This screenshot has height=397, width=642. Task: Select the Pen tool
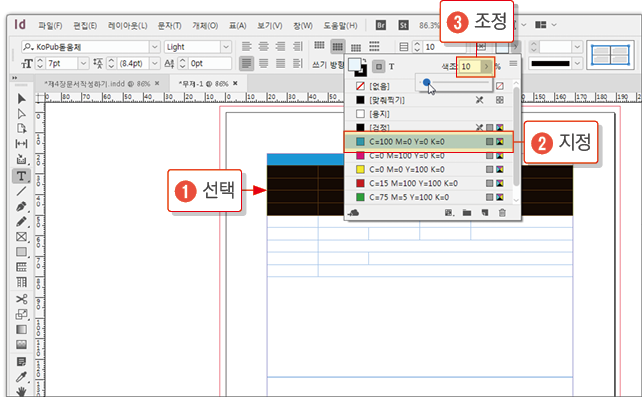(x=21, y=206)
